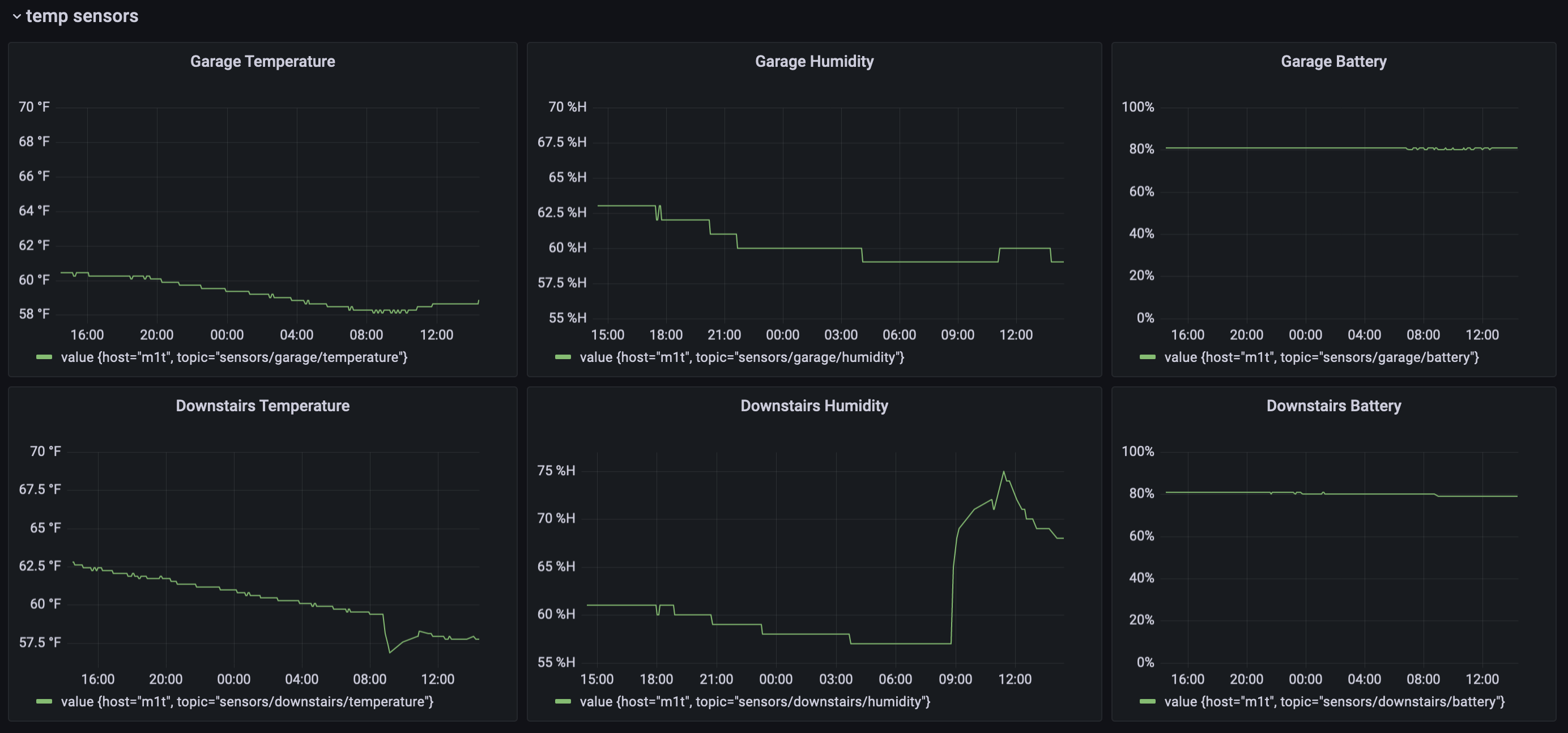The image size is (1568, 733).
Task: Click downstairs battery legend color swatch
Action: 1147,702
